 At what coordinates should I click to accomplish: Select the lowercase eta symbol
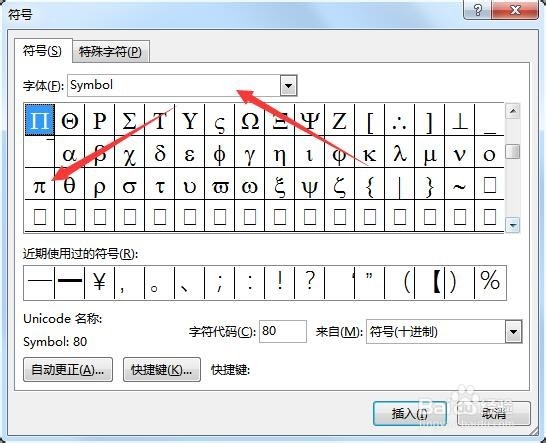[x=280, y=152]
